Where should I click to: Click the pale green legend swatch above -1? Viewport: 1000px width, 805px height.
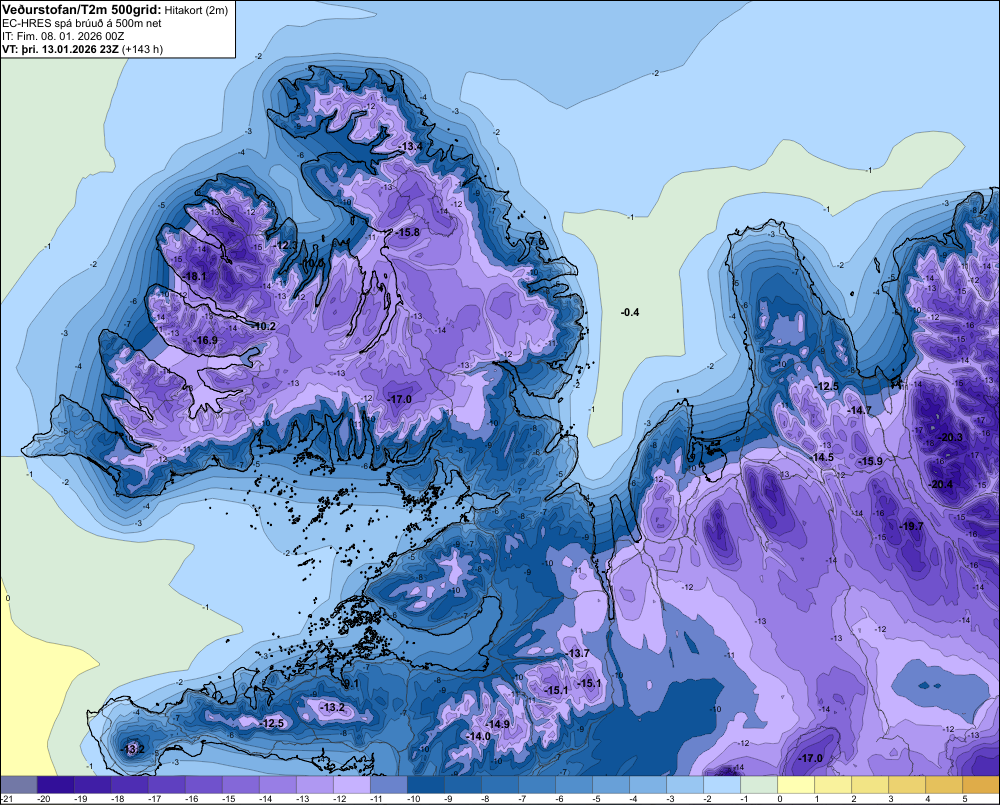pyautogui.click(x=759, y=785)
